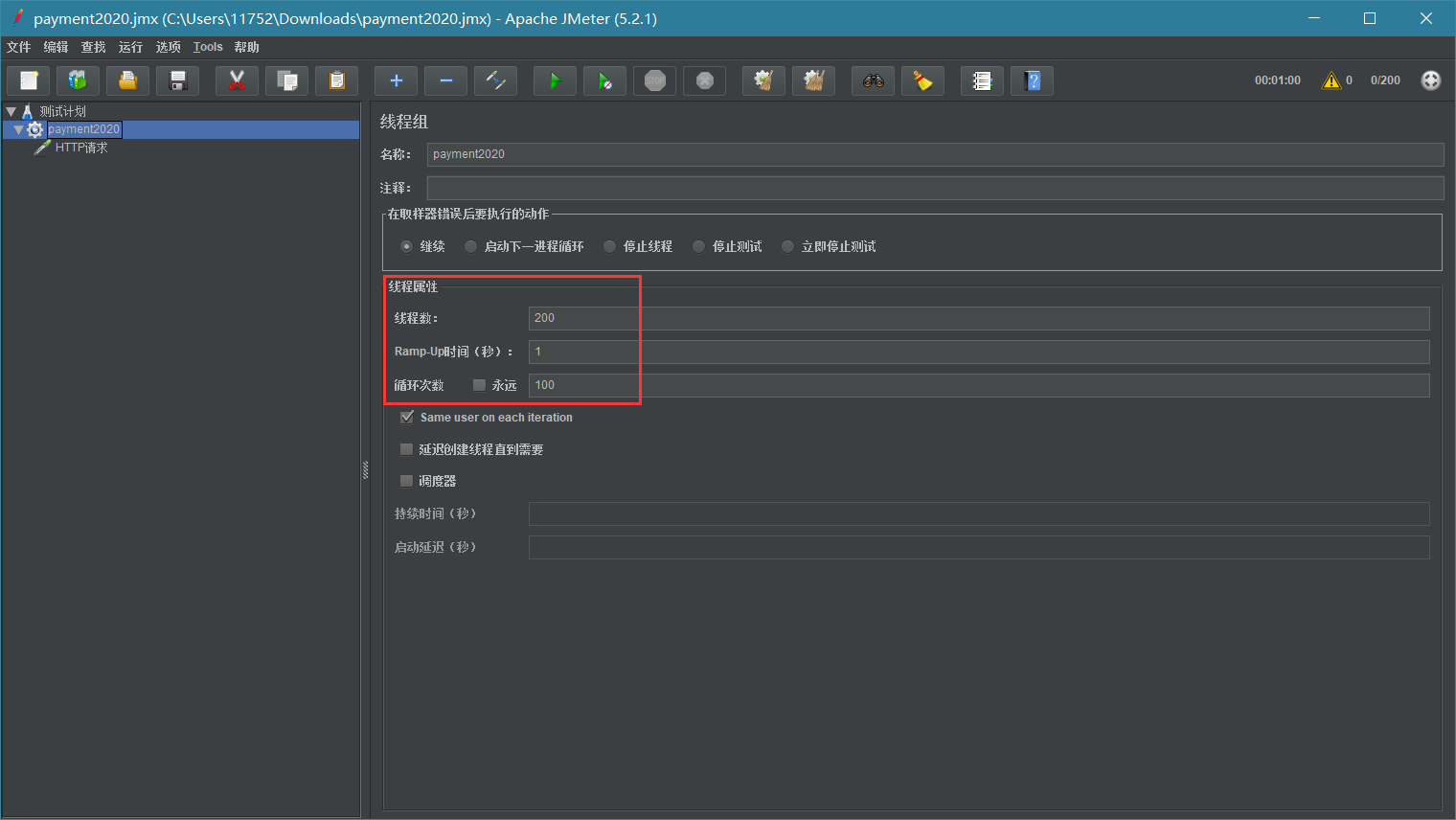Click the 启动延迟（秒） field
The image size is (1456, 820).
pos(979,548)
